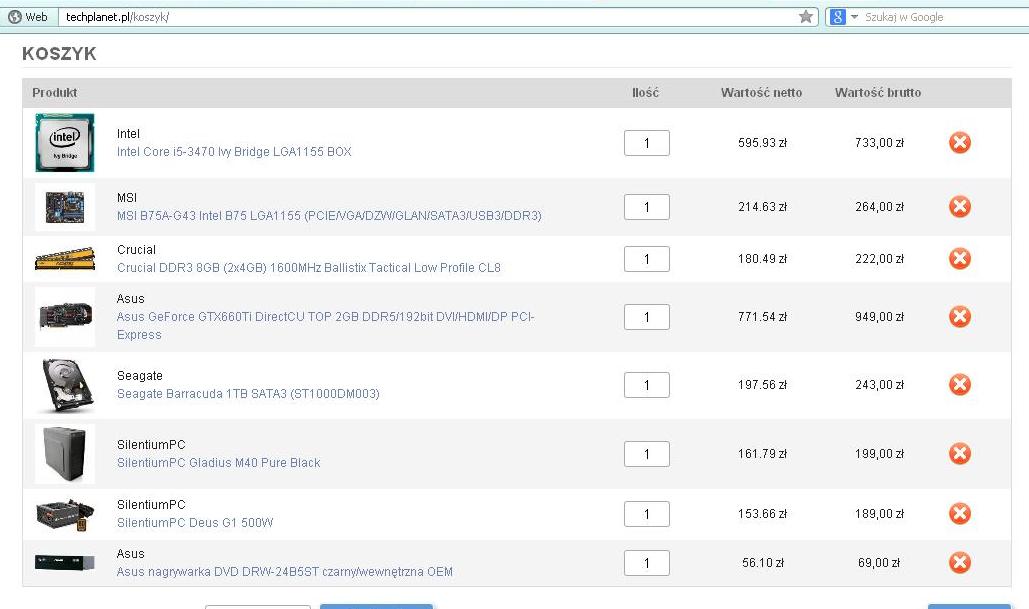Select net price 161.79 zł
Image resolution: width=1029 pixels, height=609 pixels.
762,453
